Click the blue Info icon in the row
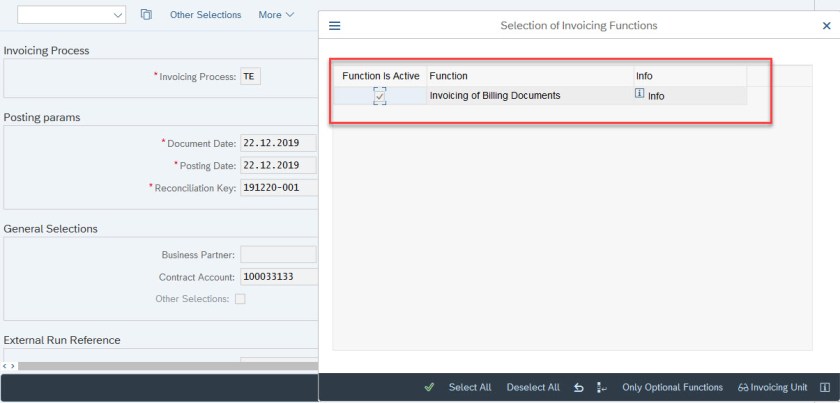 coord(640,95)
